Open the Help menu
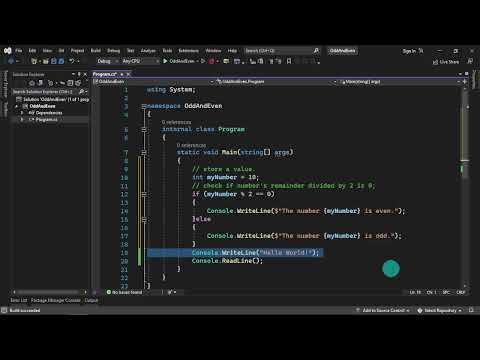Screen dimensions: 480x360 click(x=232, y=51)
